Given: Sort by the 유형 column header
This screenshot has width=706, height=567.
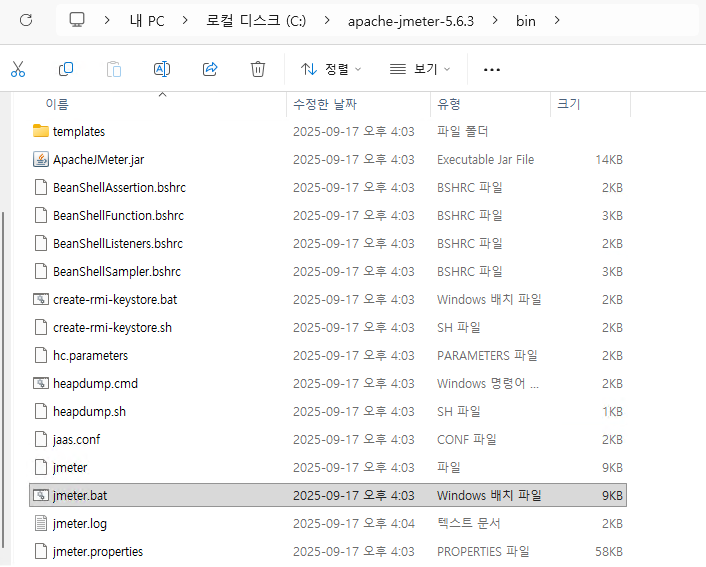Looking at the screenshot, I should click(x=448, y=104).
